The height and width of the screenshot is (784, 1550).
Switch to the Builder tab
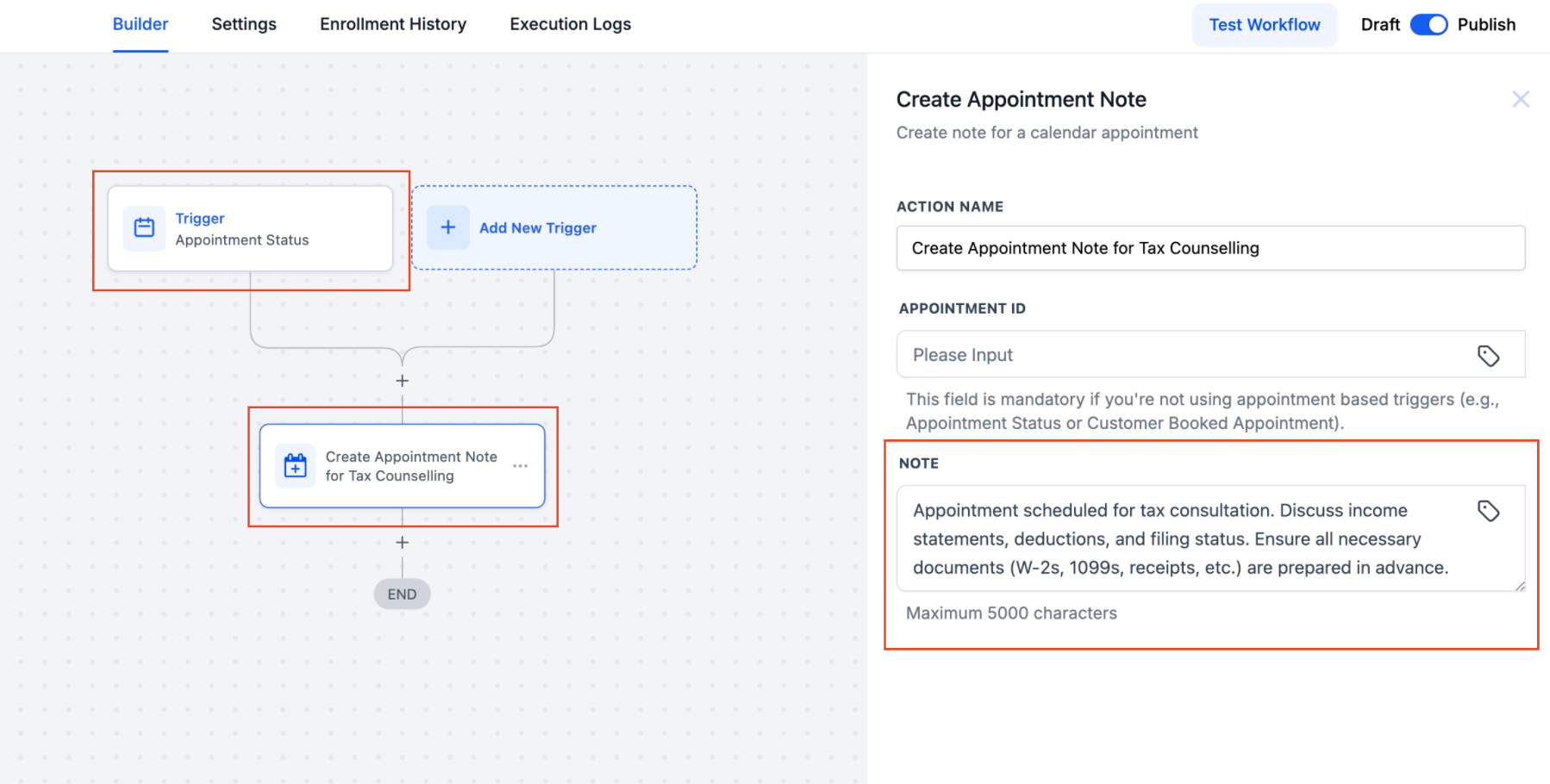pyautogui.click(x=141, y=24)
